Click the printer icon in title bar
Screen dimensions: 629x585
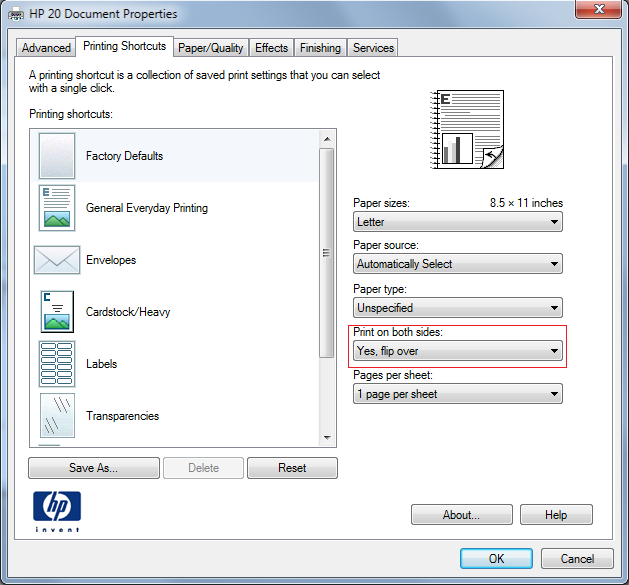[x=16, y=14]
